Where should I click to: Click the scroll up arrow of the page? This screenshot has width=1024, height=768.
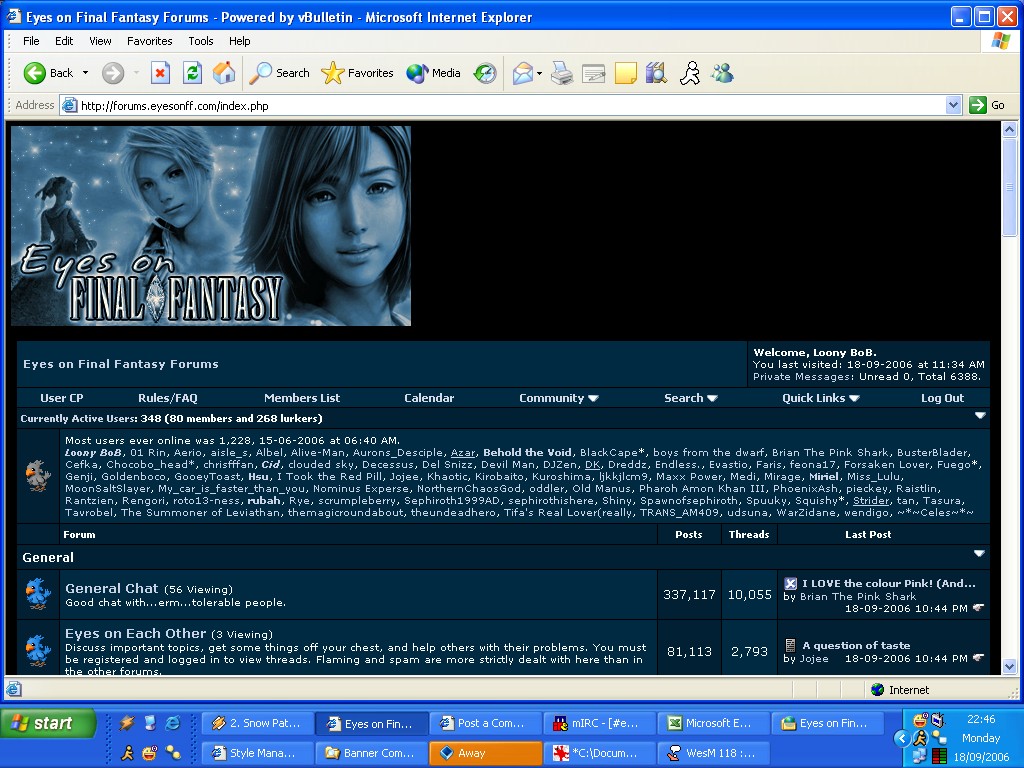click(x=1010, y=129)
